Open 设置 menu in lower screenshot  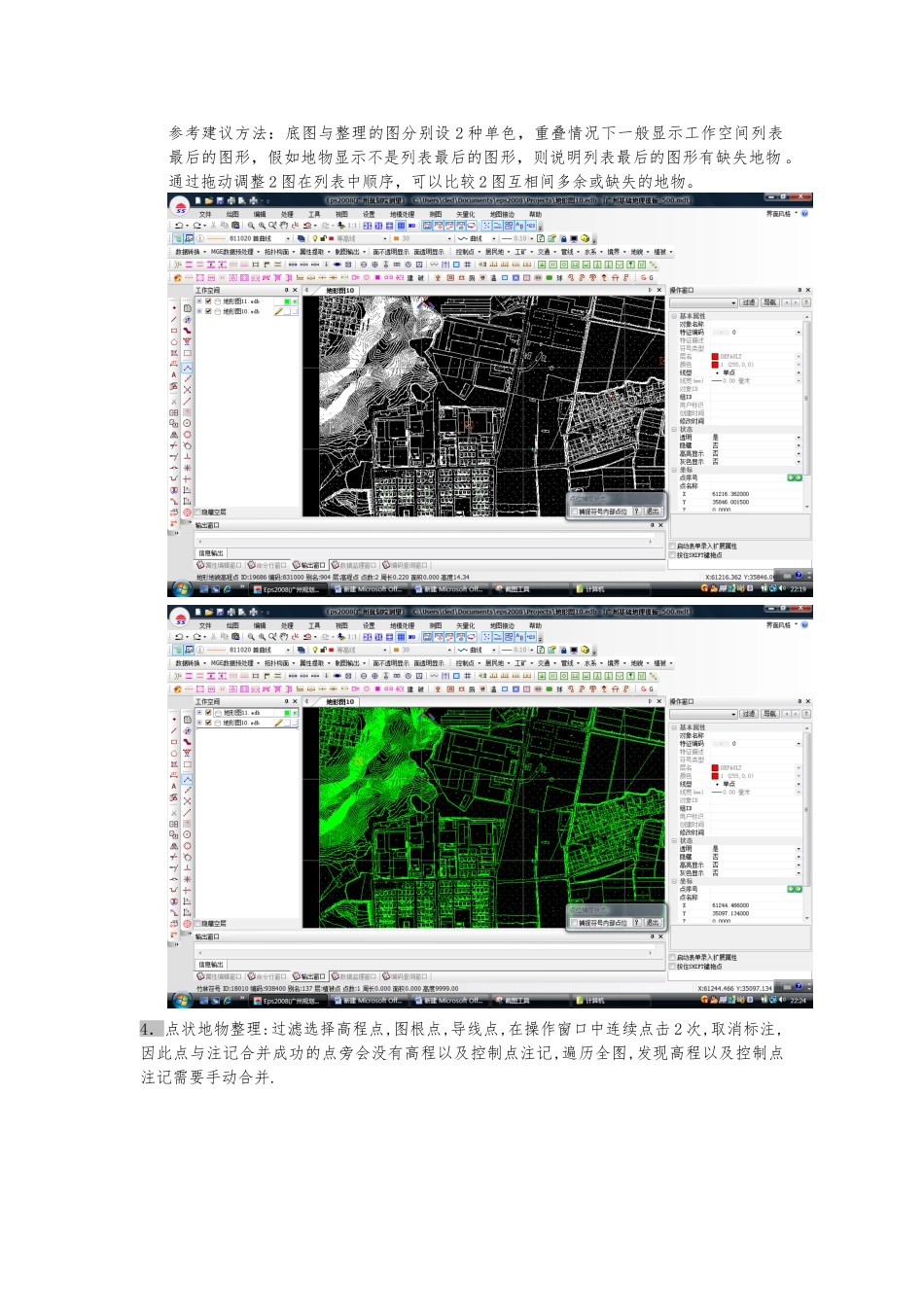click(369, 625)
